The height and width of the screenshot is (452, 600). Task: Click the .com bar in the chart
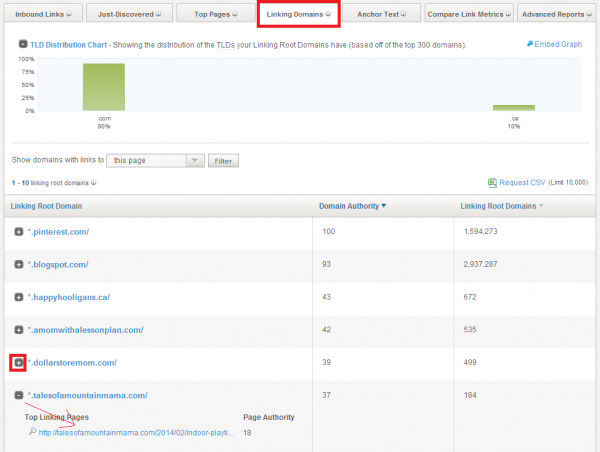point(104,87)
